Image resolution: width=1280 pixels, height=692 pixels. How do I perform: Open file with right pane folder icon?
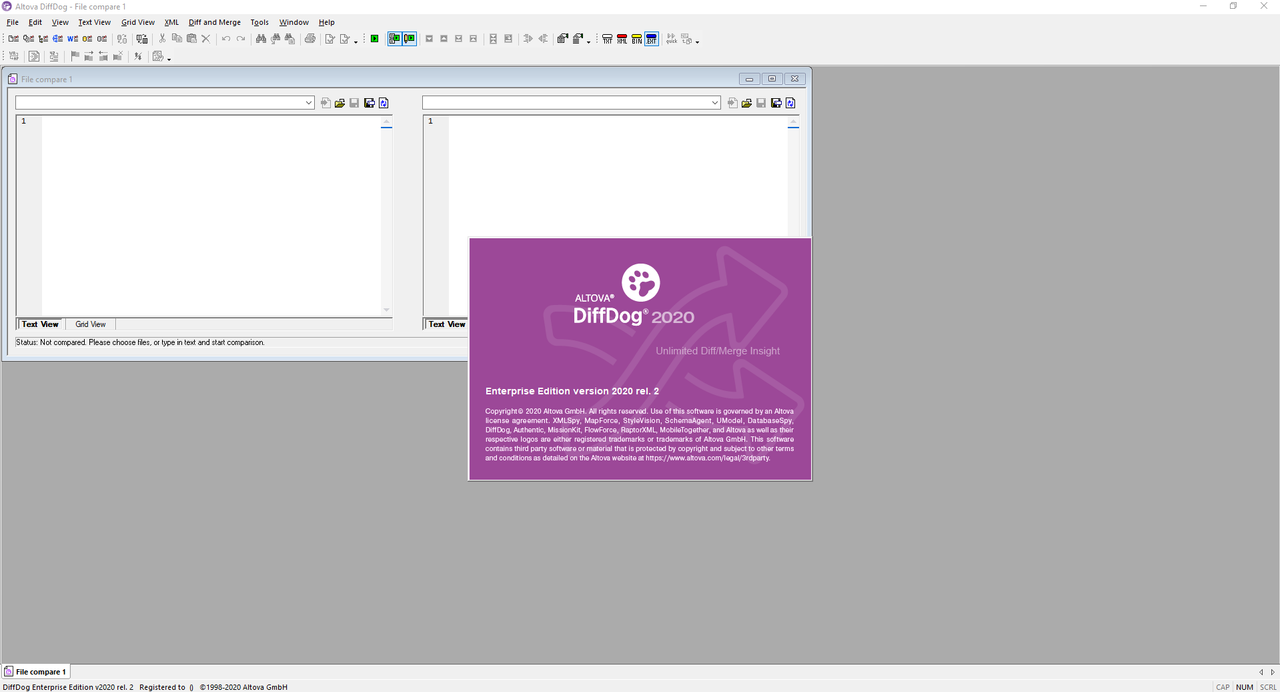tap(747, 103)
